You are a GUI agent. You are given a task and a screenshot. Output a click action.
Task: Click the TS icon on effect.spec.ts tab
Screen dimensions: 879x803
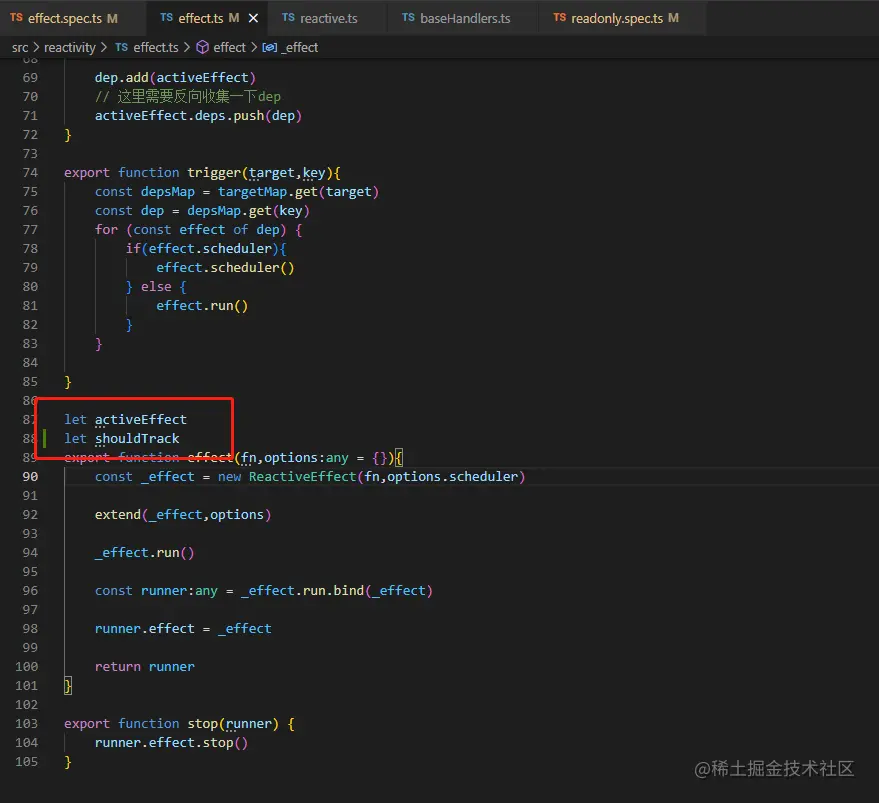(16, 18)
